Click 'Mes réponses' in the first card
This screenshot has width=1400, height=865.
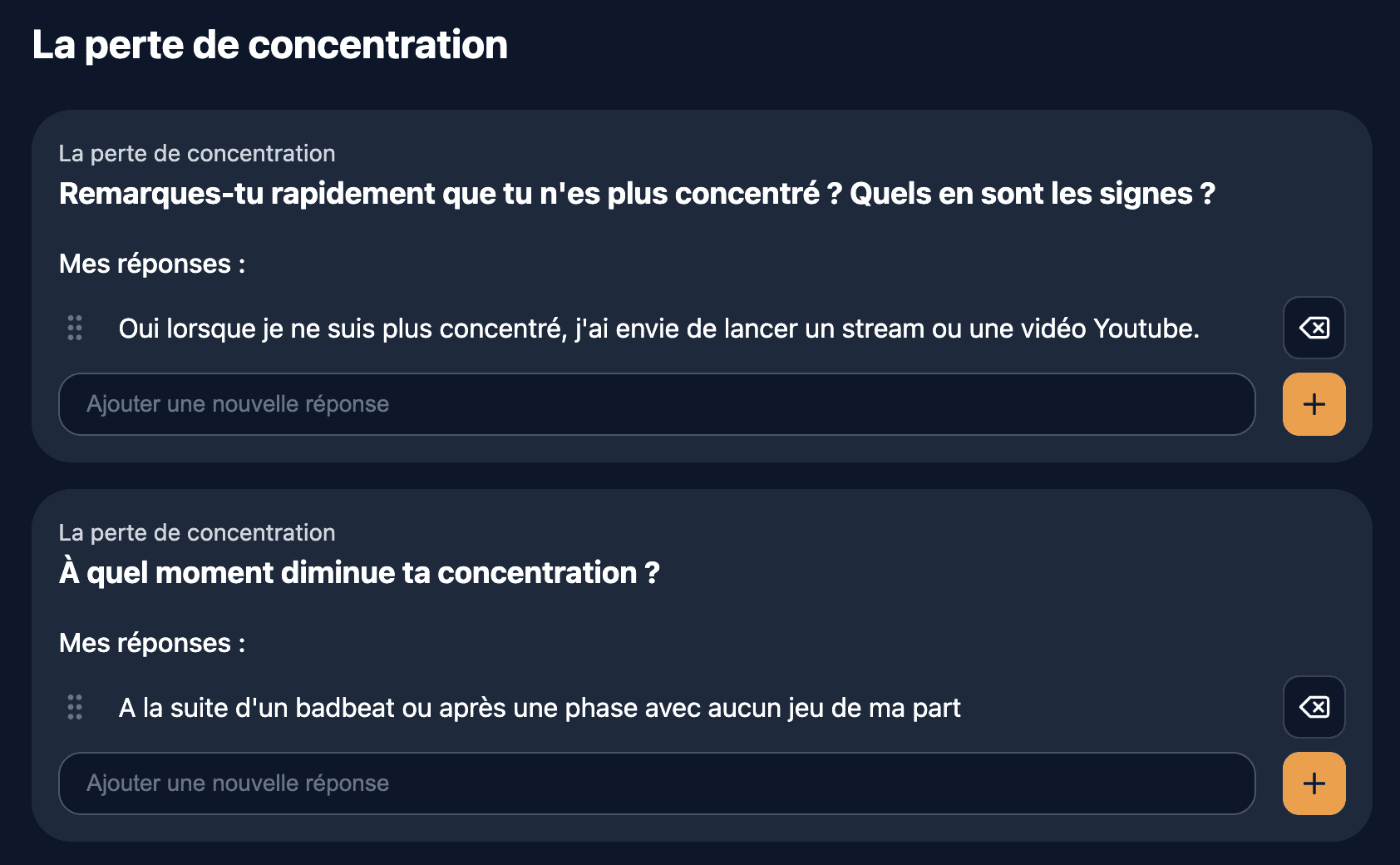point(152,263)
